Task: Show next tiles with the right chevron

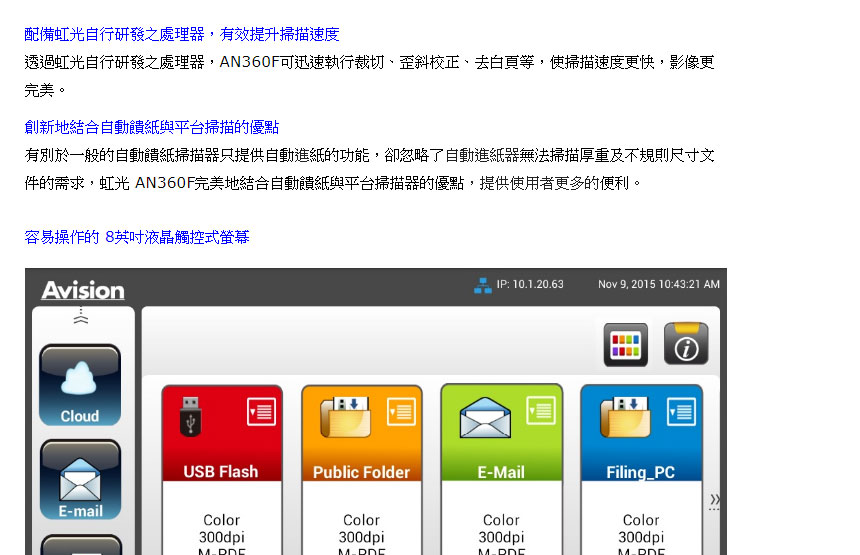Action: coord(714,501)
